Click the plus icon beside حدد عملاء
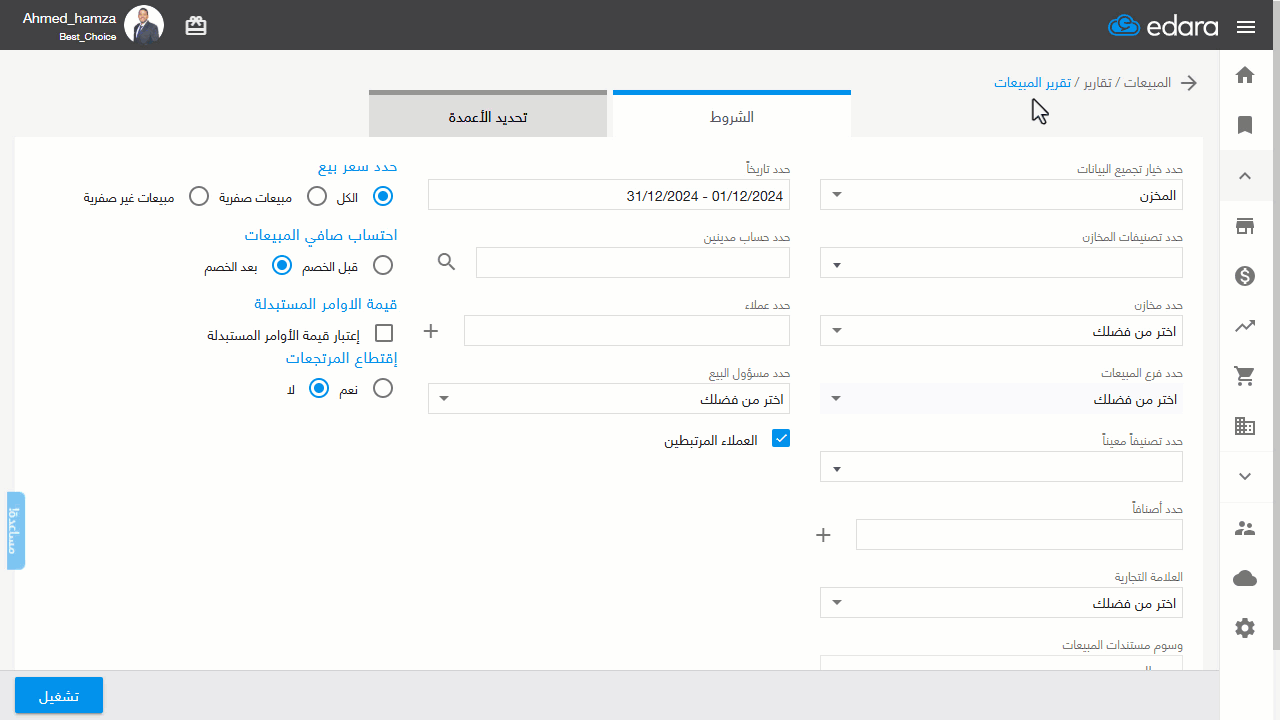The width and height of the screenshot is (1280, 720). 431,331
